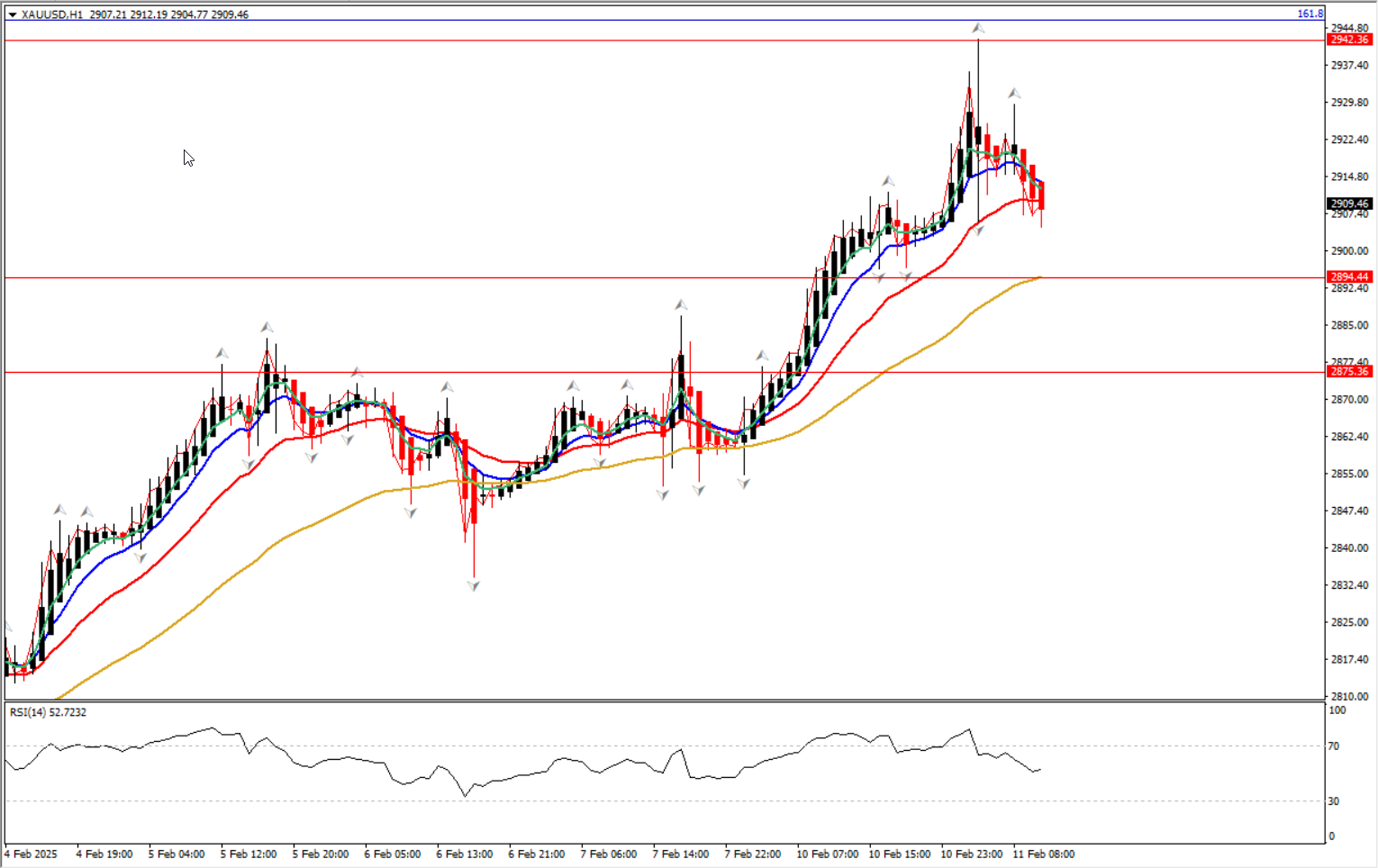Click the 2914.80 price axis label
The image size is (1378, 868).
[x=1349, y=176]
